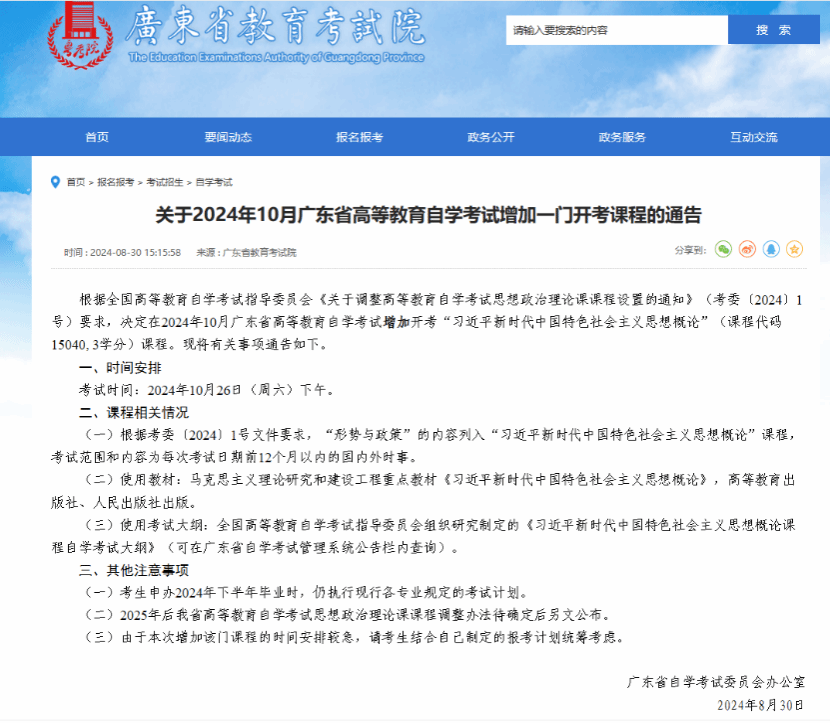Click the 自学考试 breadcrumb link
The height and width of the screenshot is (723, 830).
[213, 183]
